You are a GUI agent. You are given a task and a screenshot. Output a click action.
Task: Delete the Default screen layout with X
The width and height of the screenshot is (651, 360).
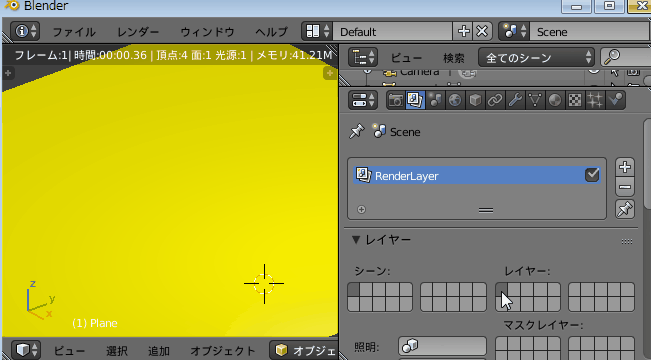[482, 32]
